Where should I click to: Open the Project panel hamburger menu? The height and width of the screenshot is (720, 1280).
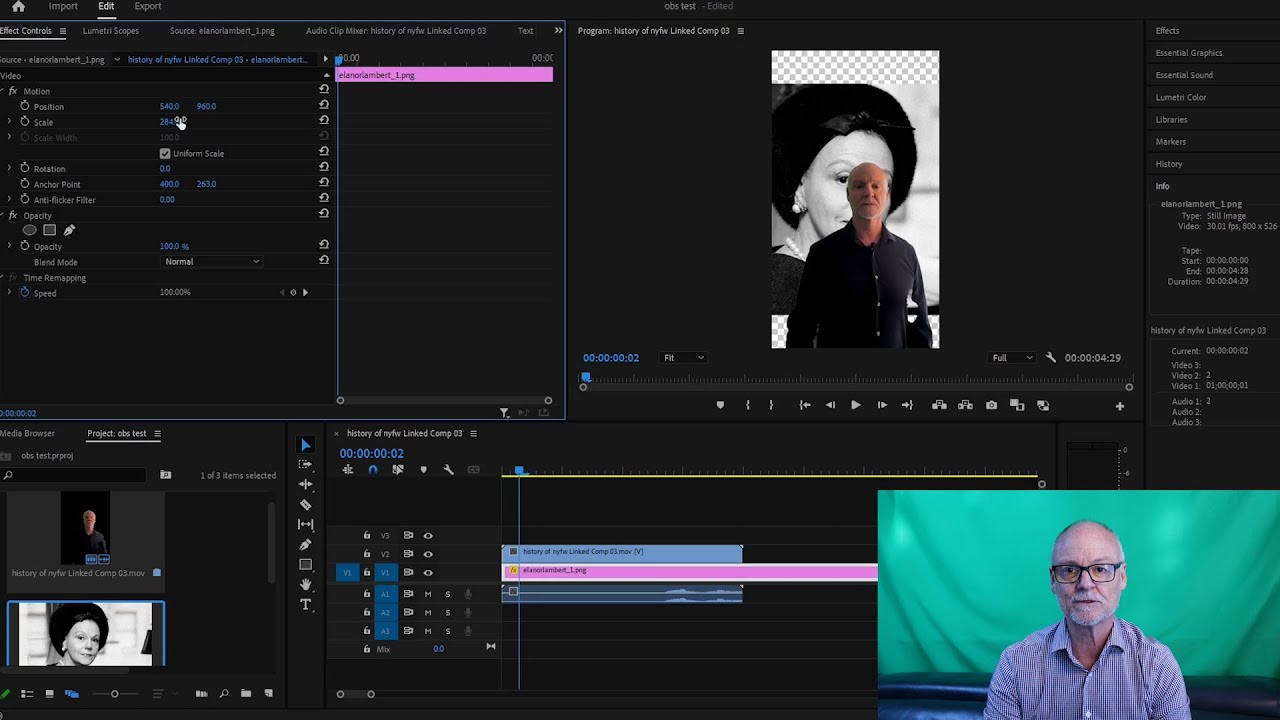157,434
